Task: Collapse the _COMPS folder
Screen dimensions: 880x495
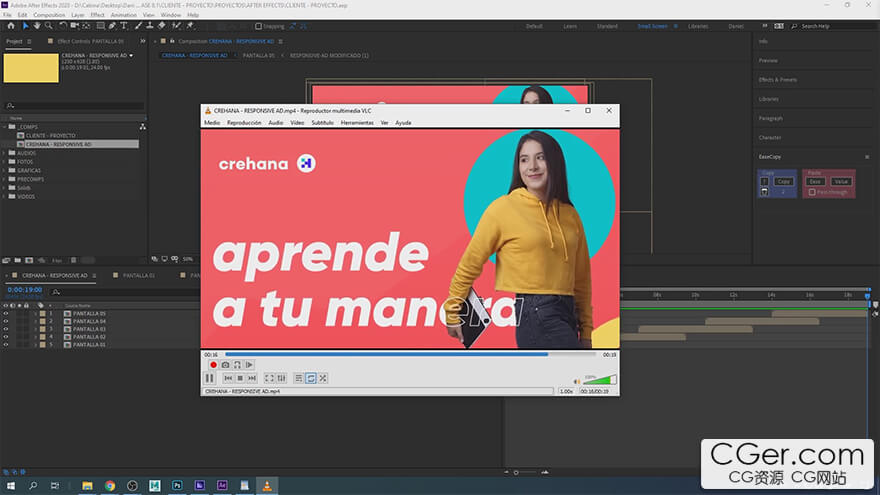Action: point(4,127)
